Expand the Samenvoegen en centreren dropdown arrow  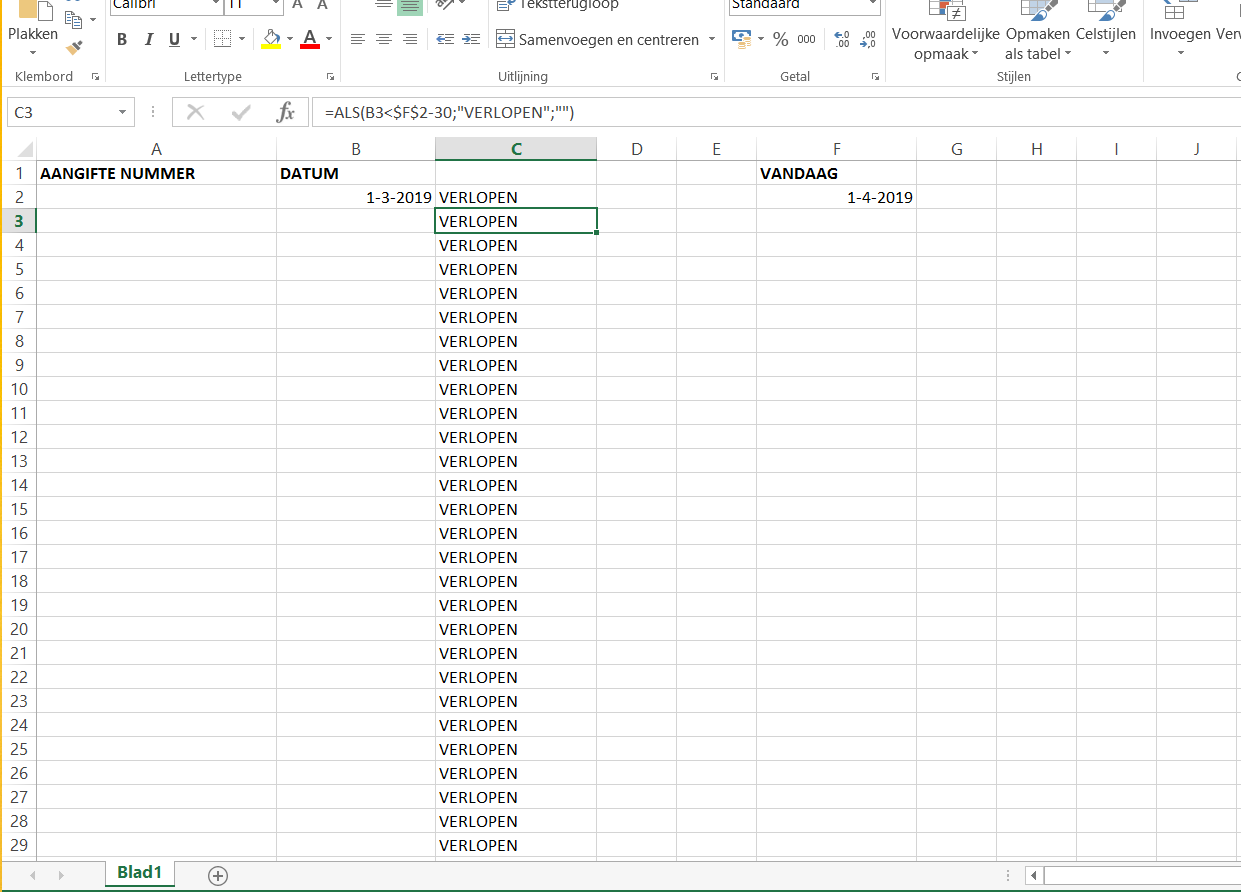coord(712,40)
